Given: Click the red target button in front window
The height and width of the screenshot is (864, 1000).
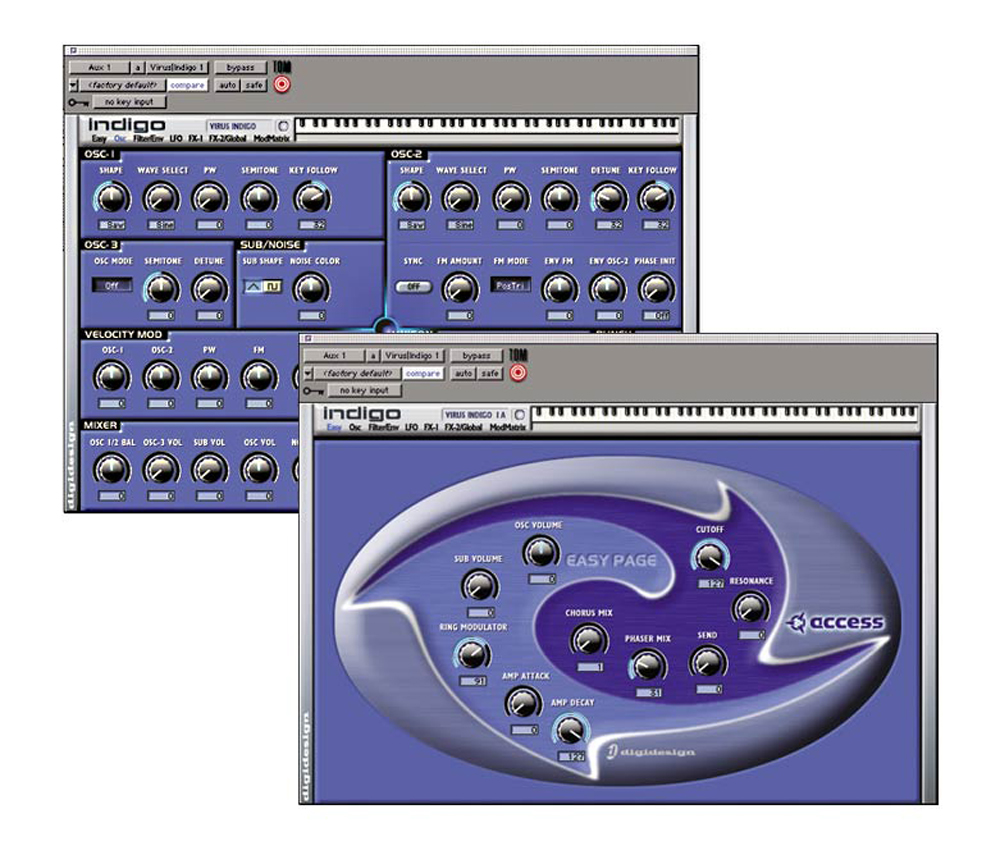Looking at the screenshot, I should (x=518, y=373).
